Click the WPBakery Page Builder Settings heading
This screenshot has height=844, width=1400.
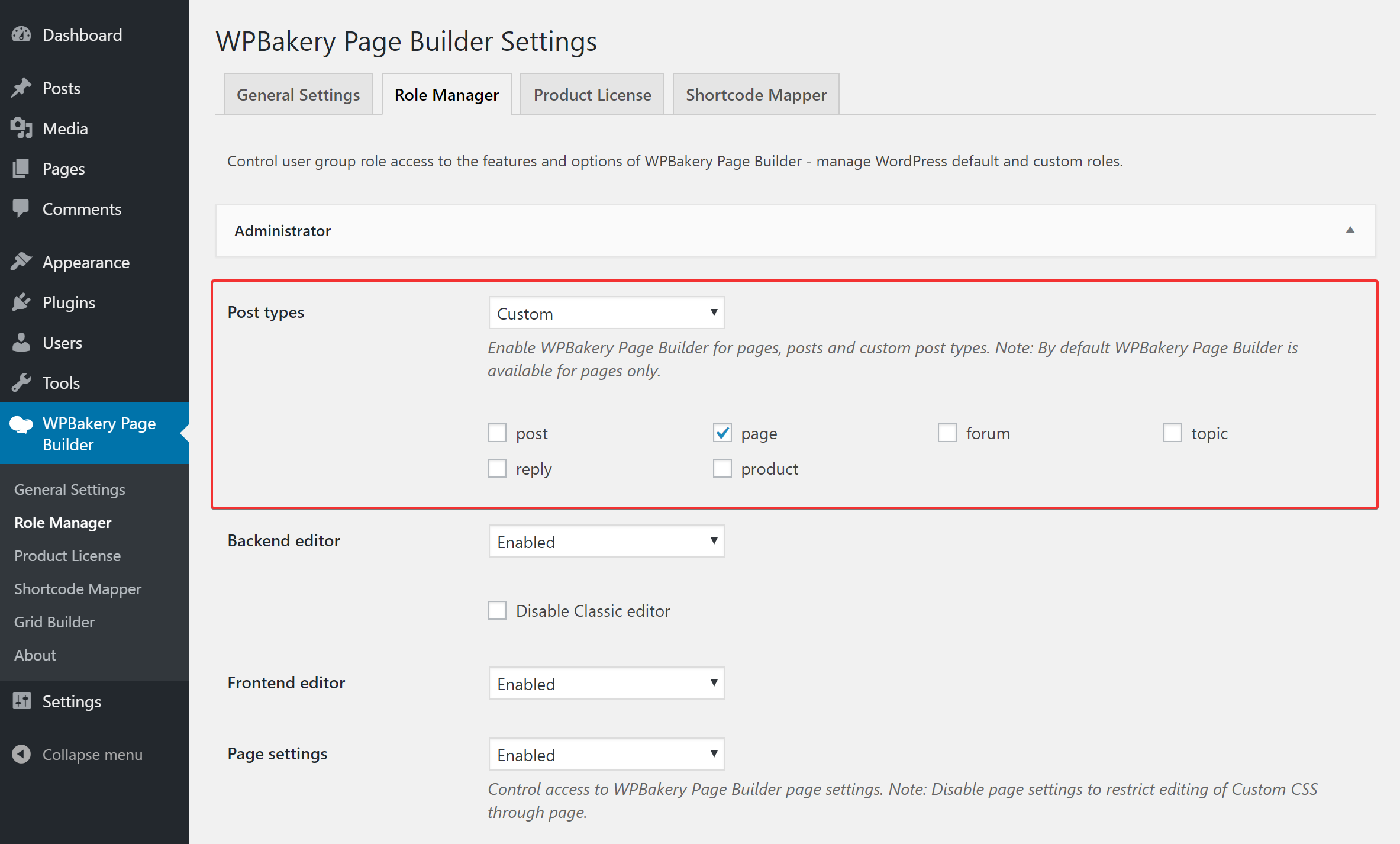point(406,41)
